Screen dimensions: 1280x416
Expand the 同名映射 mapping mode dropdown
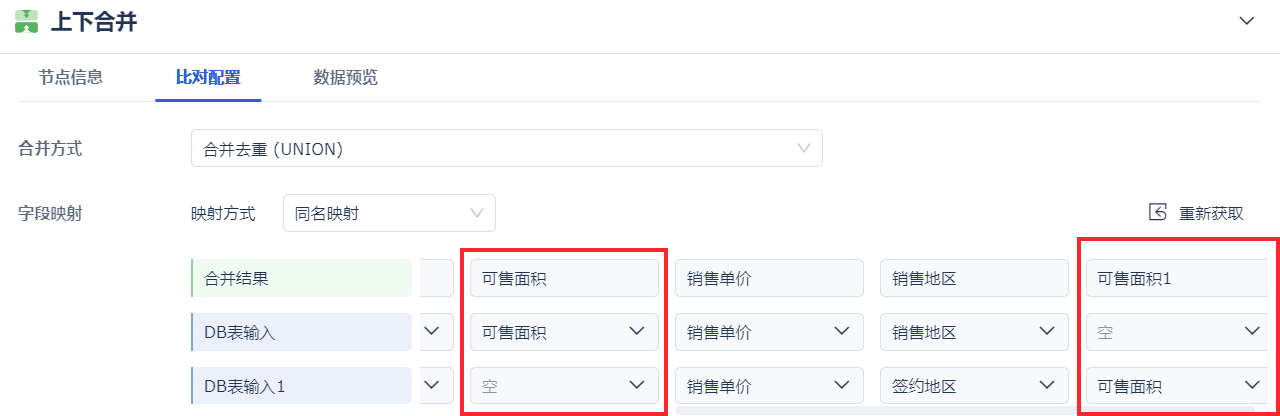389,213
